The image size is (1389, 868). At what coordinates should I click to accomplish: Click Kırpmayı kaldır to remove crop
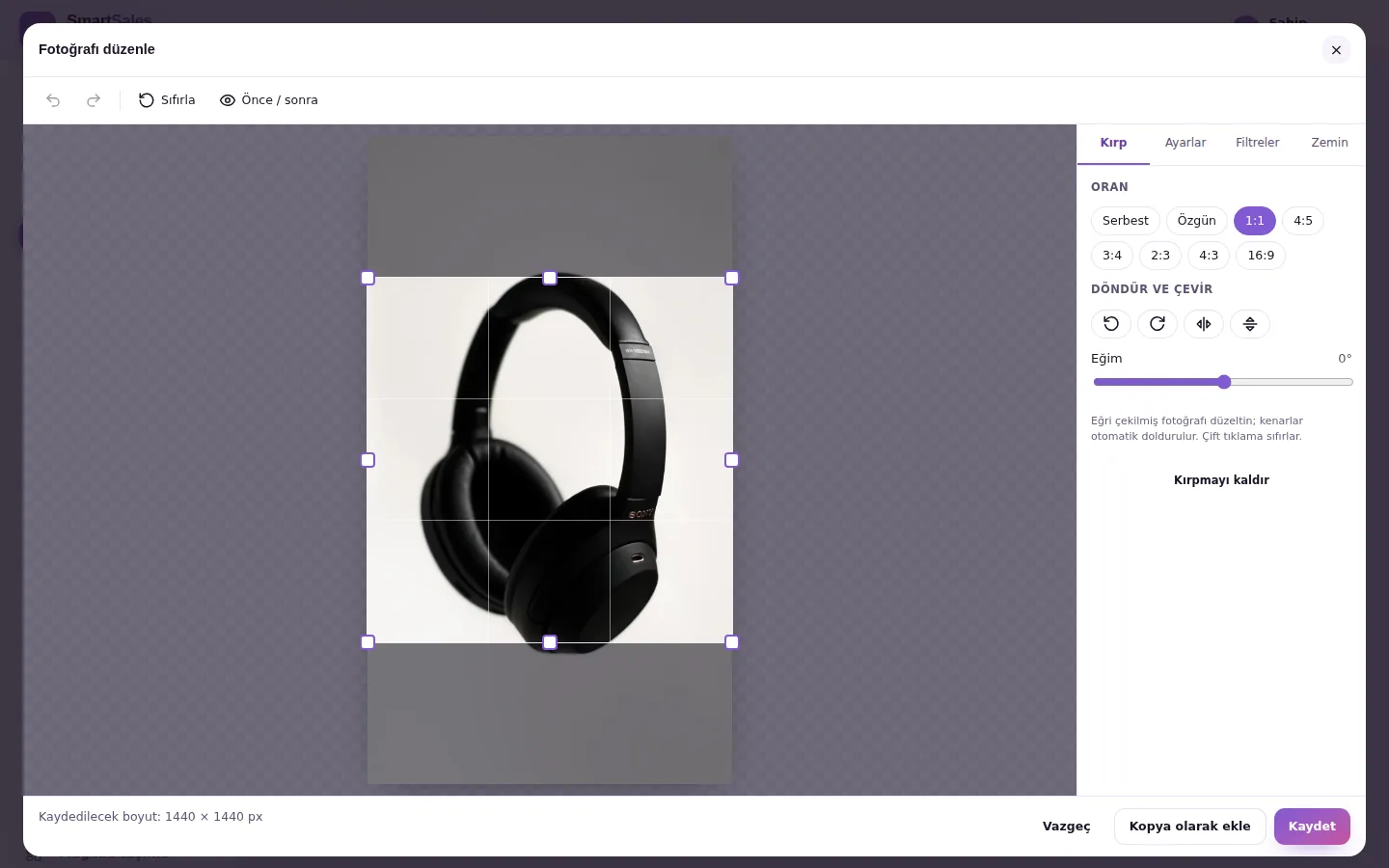[x=1221, y=480]
